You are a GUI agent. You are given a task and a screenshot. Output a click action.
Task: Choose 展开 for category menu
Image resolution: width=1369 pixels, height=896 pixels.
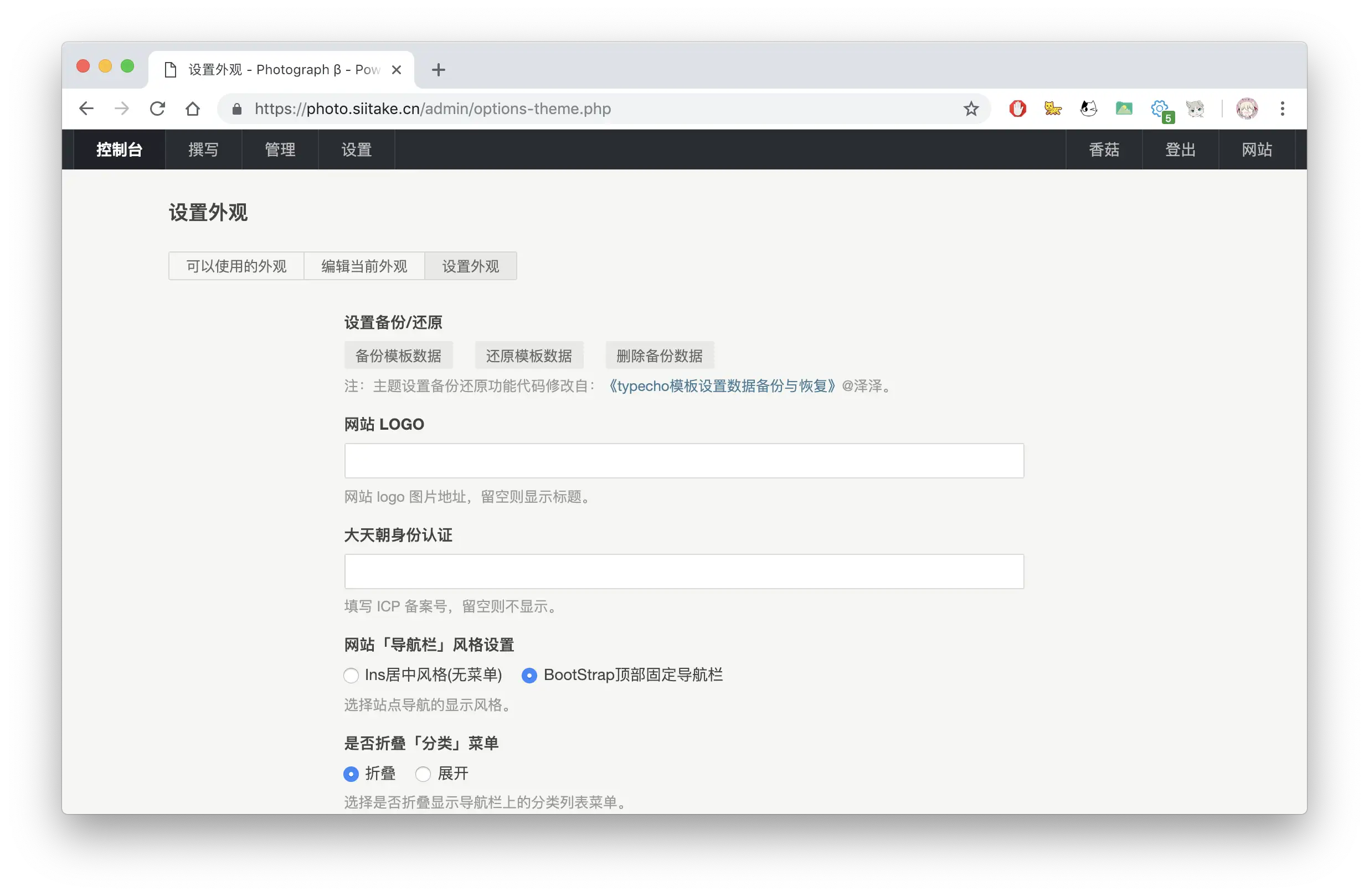point(423,774)
